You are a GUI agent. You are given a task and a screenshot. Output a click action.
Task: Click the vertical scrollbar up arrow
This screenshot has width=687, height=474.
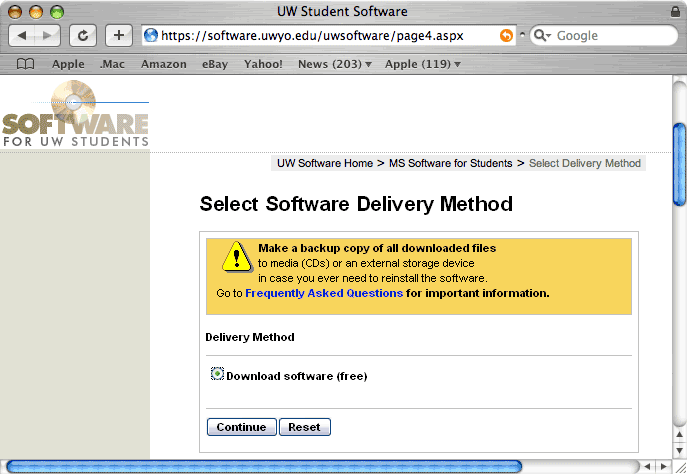[x=680, y=435]
